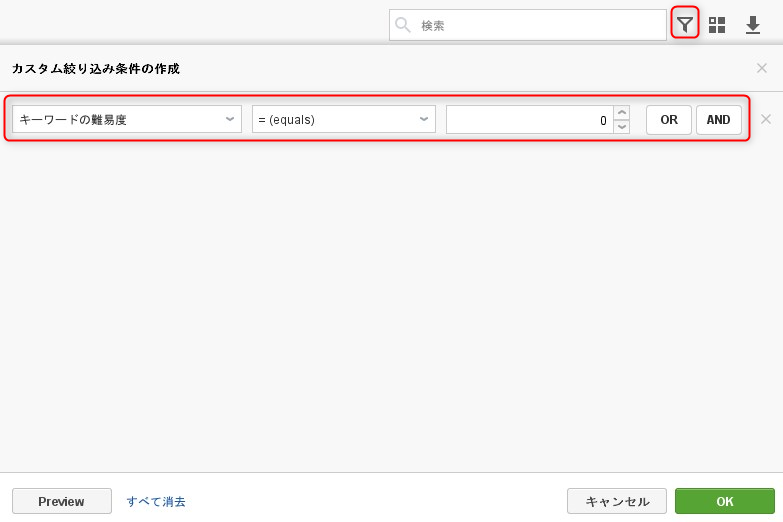Remove the filter condition row

[766, 119]
